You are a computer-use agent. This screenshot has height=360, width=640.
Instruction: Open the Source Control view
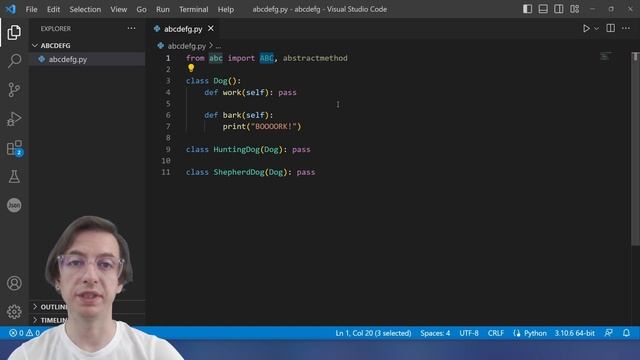tap(14, 89)
